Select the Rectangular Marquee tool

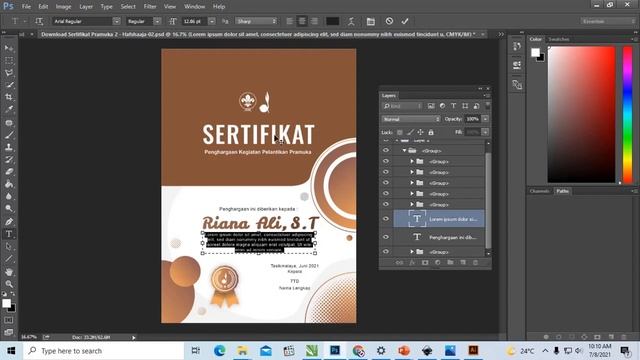point(9,60)
